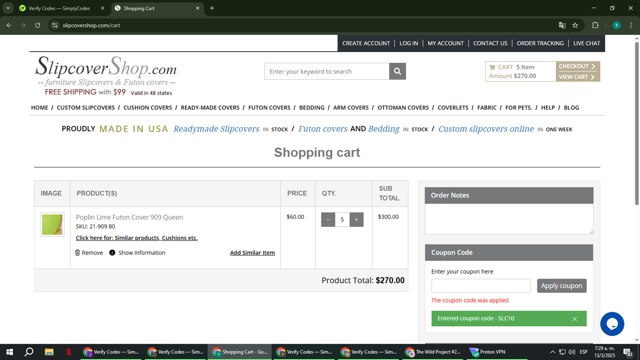This screenshot has height=360, width=640.
Task: Click the volume tray icon
Action: coord(572,352)
